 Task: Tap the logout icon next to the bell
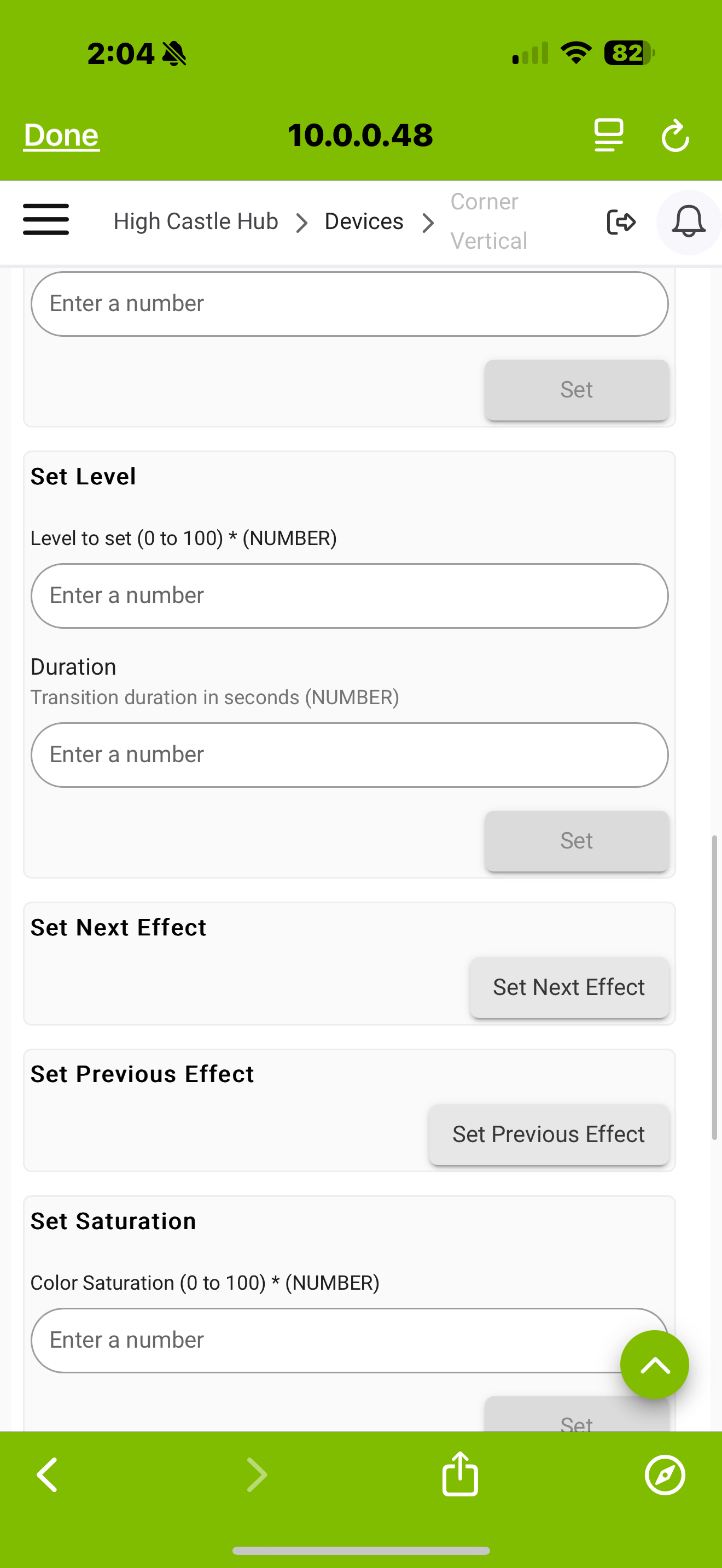pos(621,222)
